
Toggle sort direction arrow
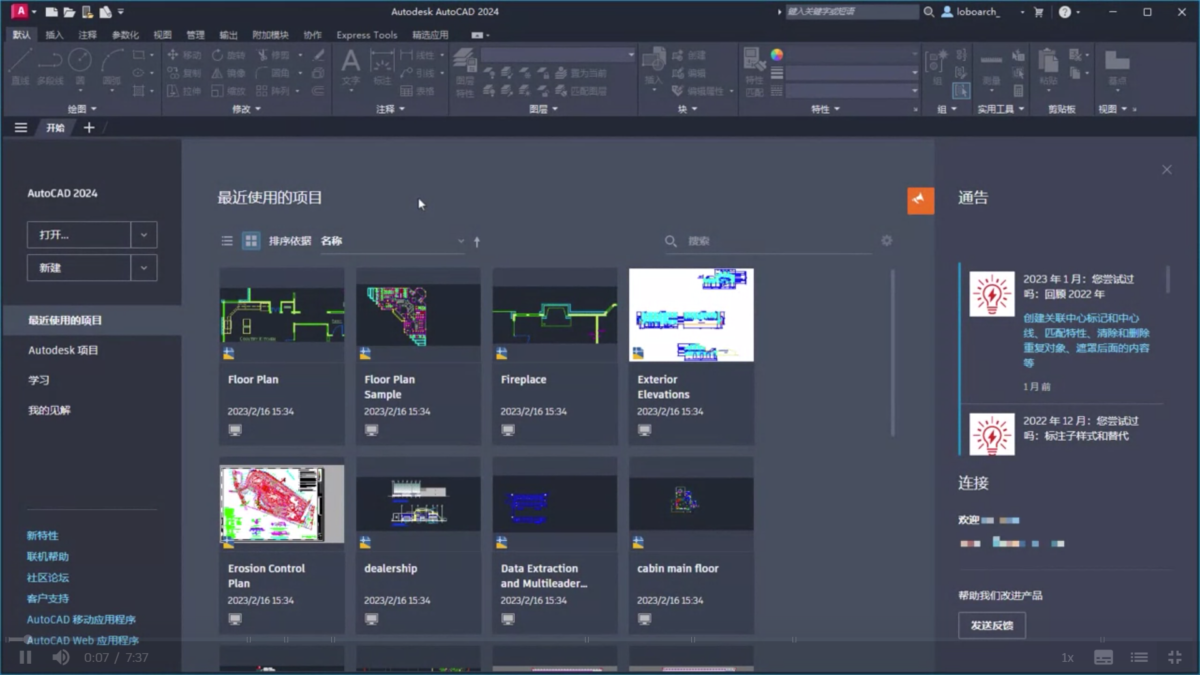(477, 241)
